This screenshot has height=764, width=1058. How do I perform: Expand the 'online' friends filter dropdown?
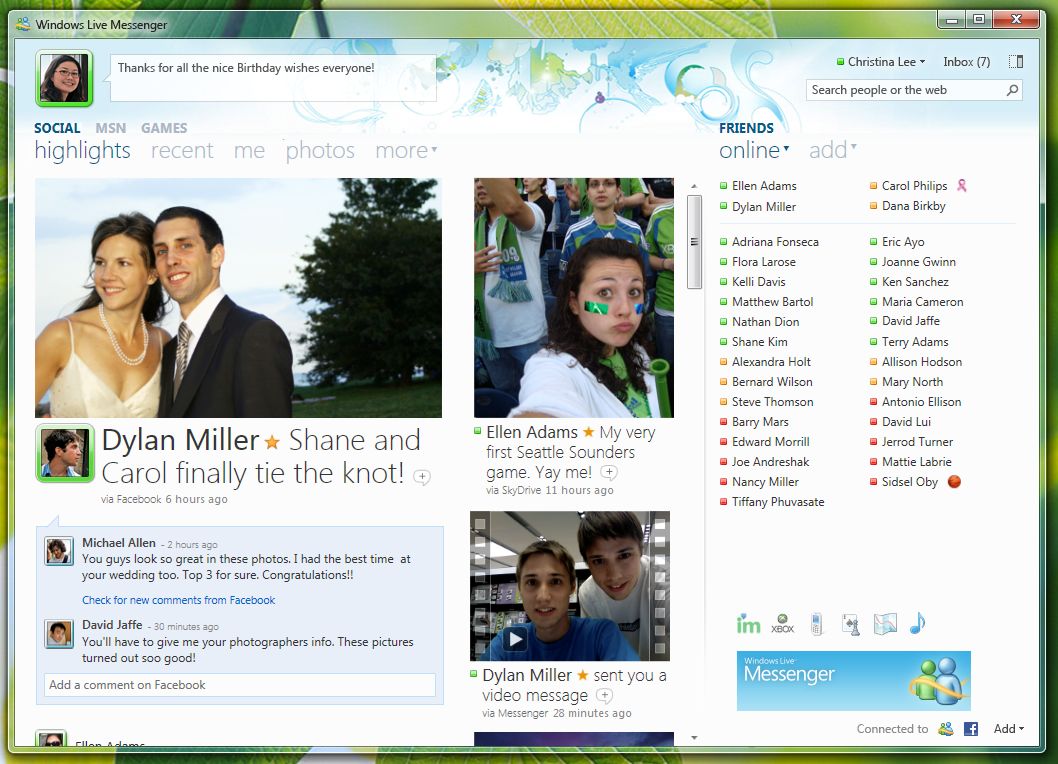click(x=755, y=151)
